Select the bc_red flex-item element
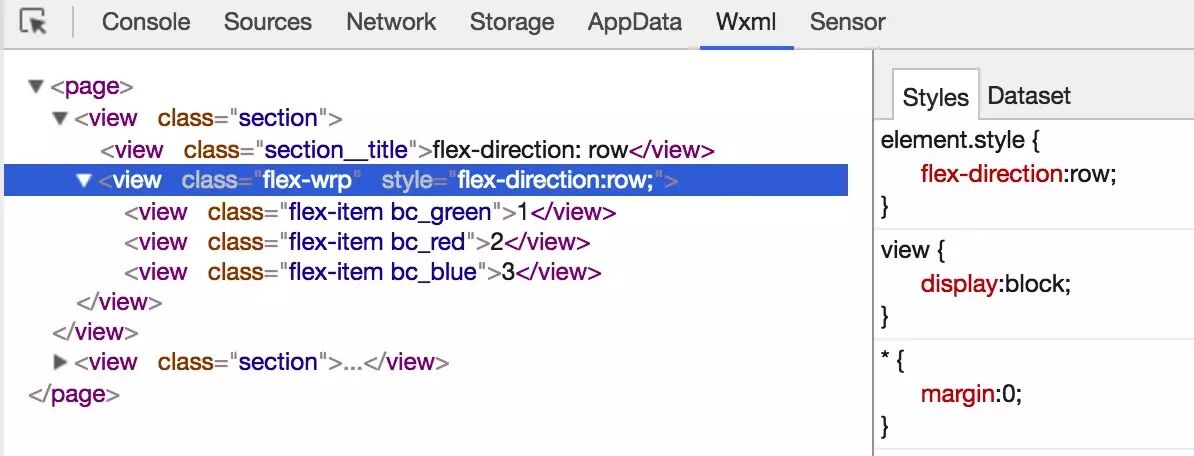Image resolution: width=1194 pixels, height=456 pixels. [357, 242]
